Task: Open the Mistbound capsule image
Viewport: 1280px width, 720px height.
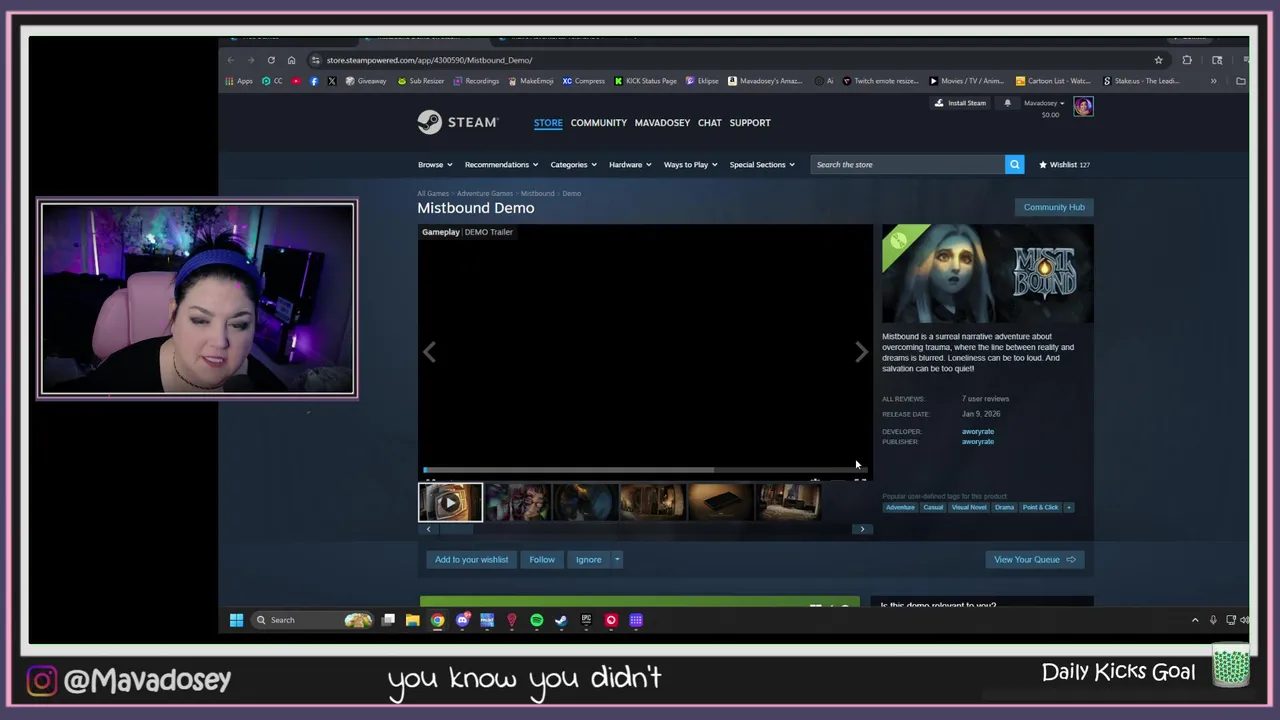Action: click(988, 274)
